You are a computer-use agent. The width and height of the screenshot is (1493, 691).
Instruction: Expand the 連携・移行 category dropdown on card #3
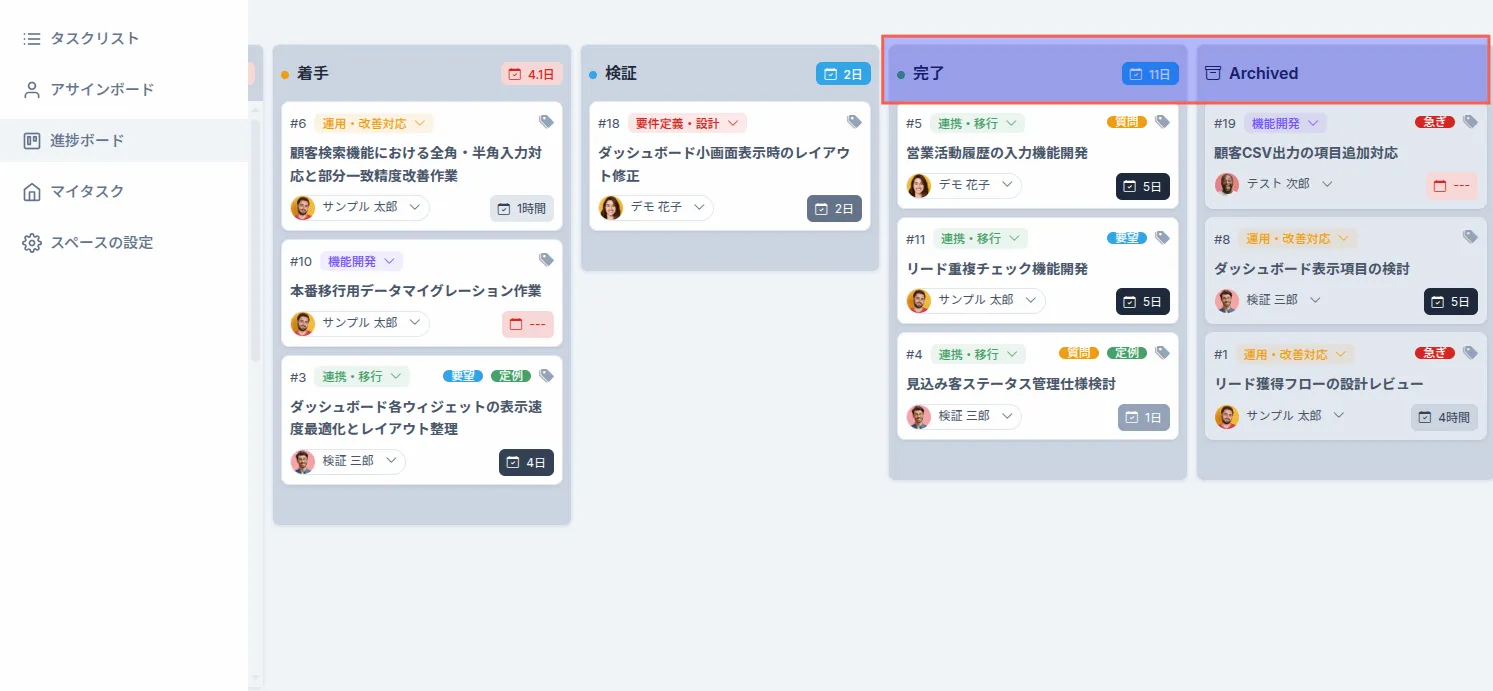362,375
